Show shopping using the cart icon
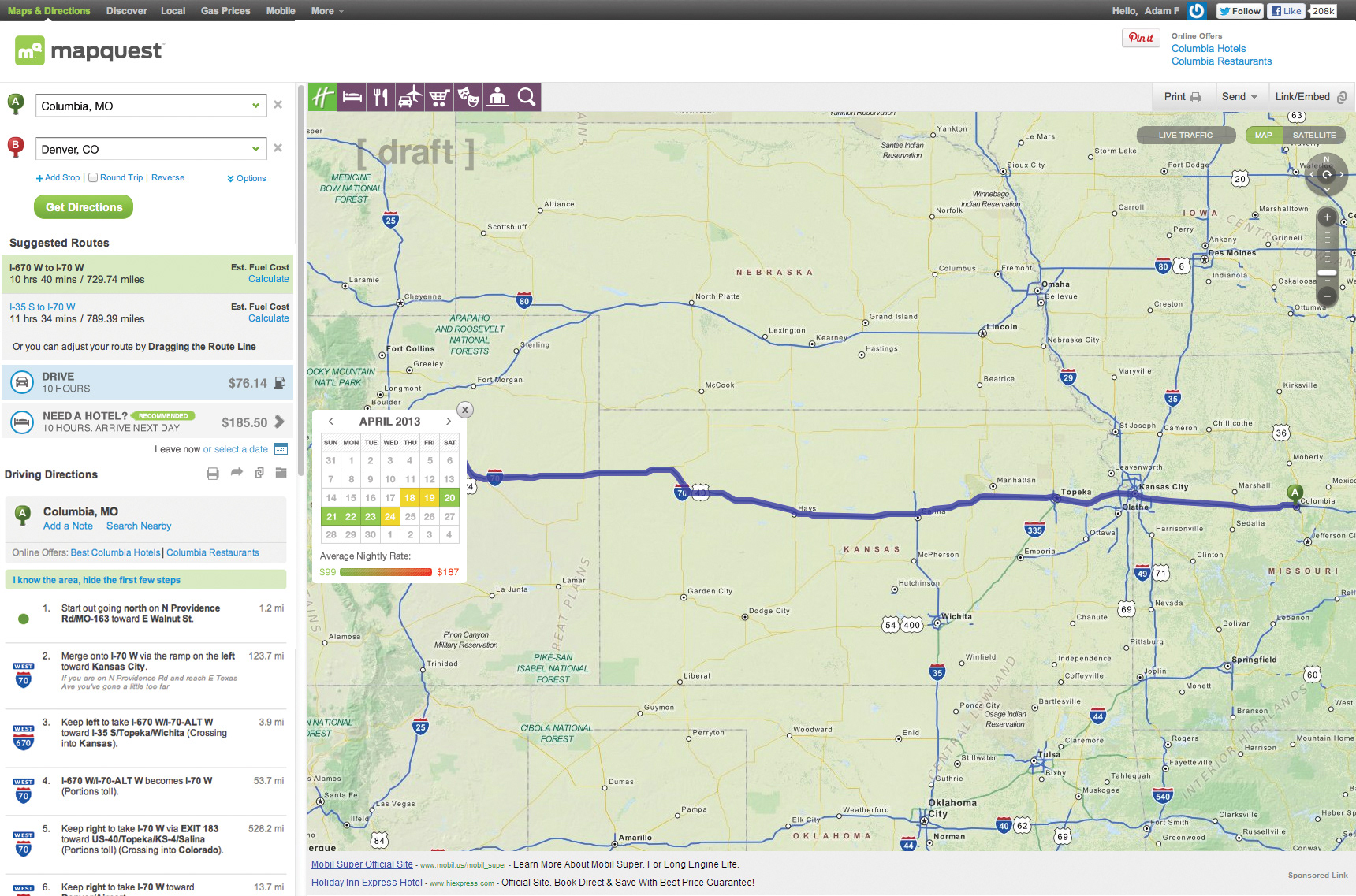 (x=439, y=97)
